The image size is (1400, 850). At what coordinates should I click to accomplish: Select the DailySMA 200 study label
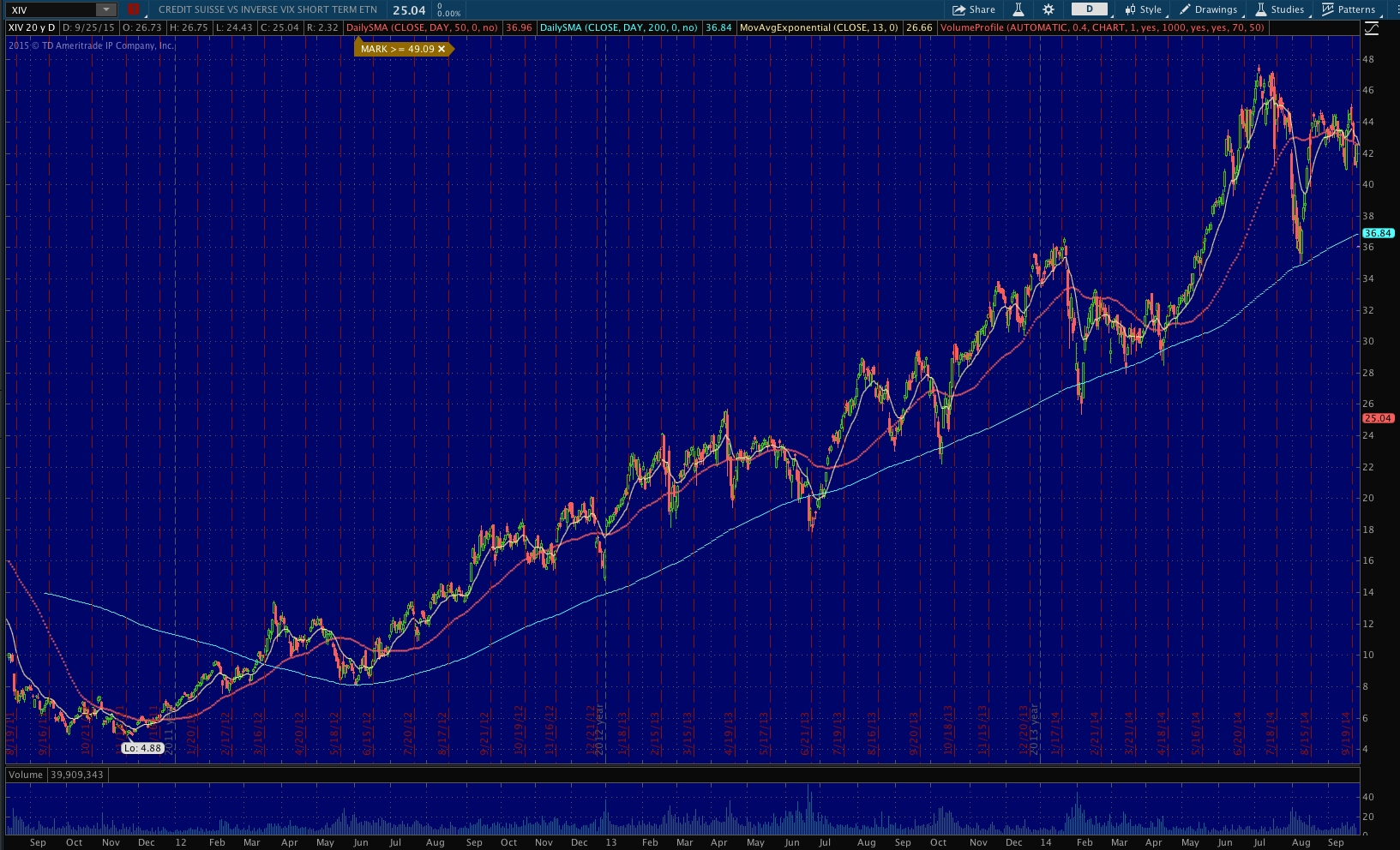click(618, 27)
